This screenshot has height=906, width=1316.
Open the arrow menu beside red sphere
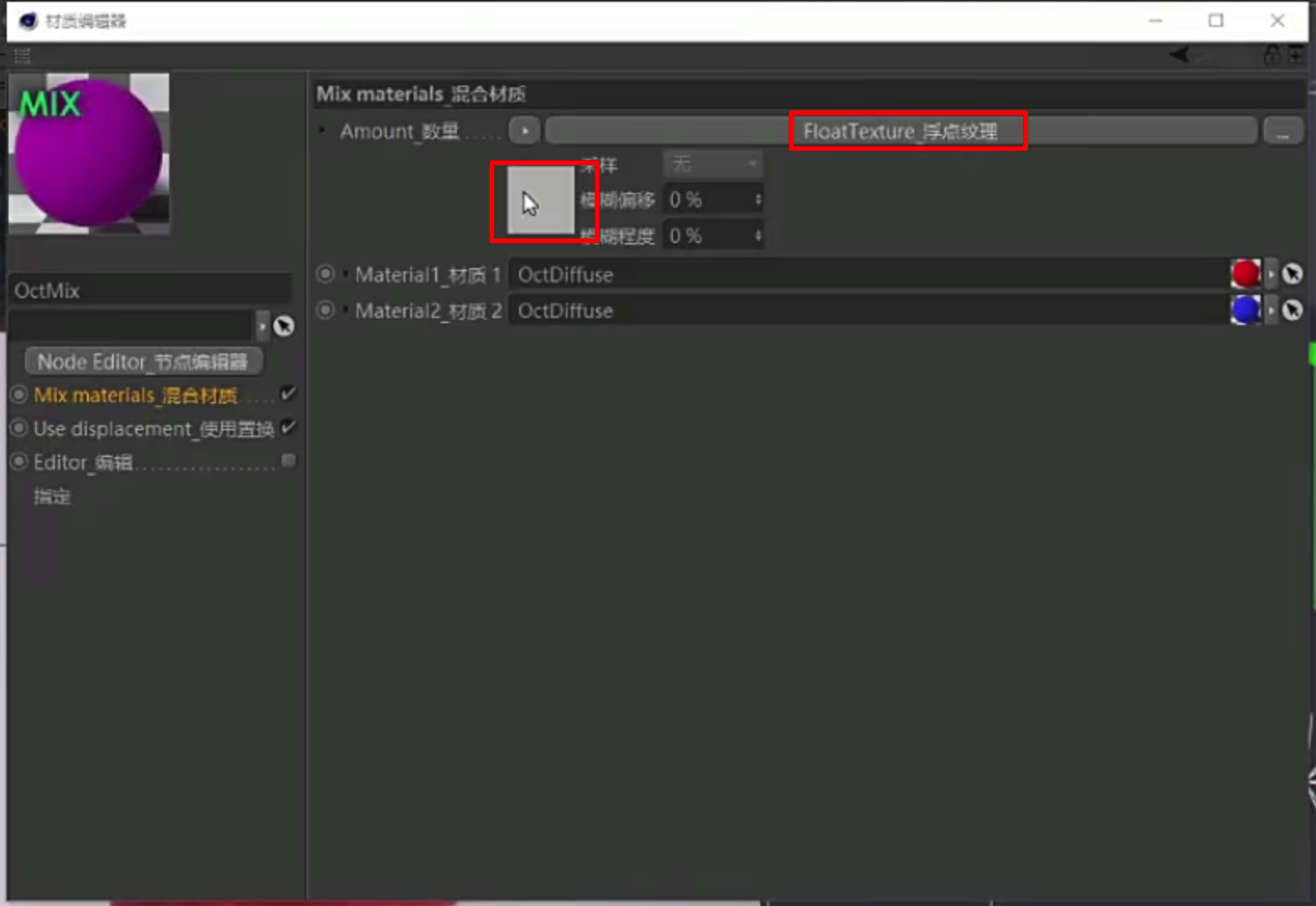[1271, 274]
